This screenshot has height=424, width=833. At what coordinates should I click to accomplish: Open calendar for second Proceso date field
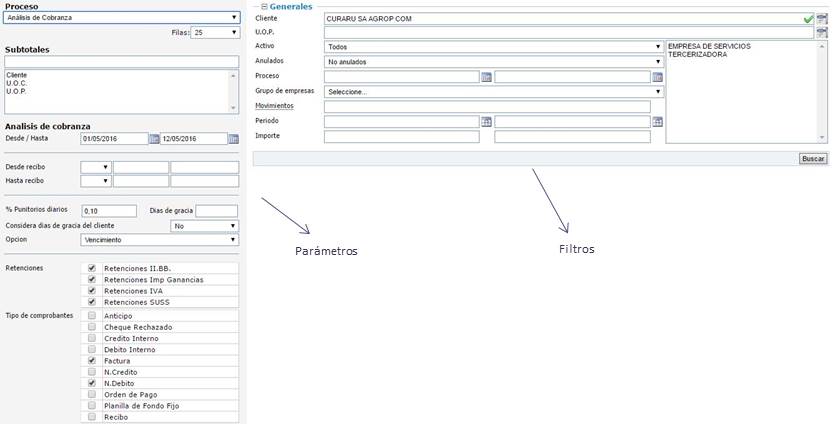click(657, 77)
